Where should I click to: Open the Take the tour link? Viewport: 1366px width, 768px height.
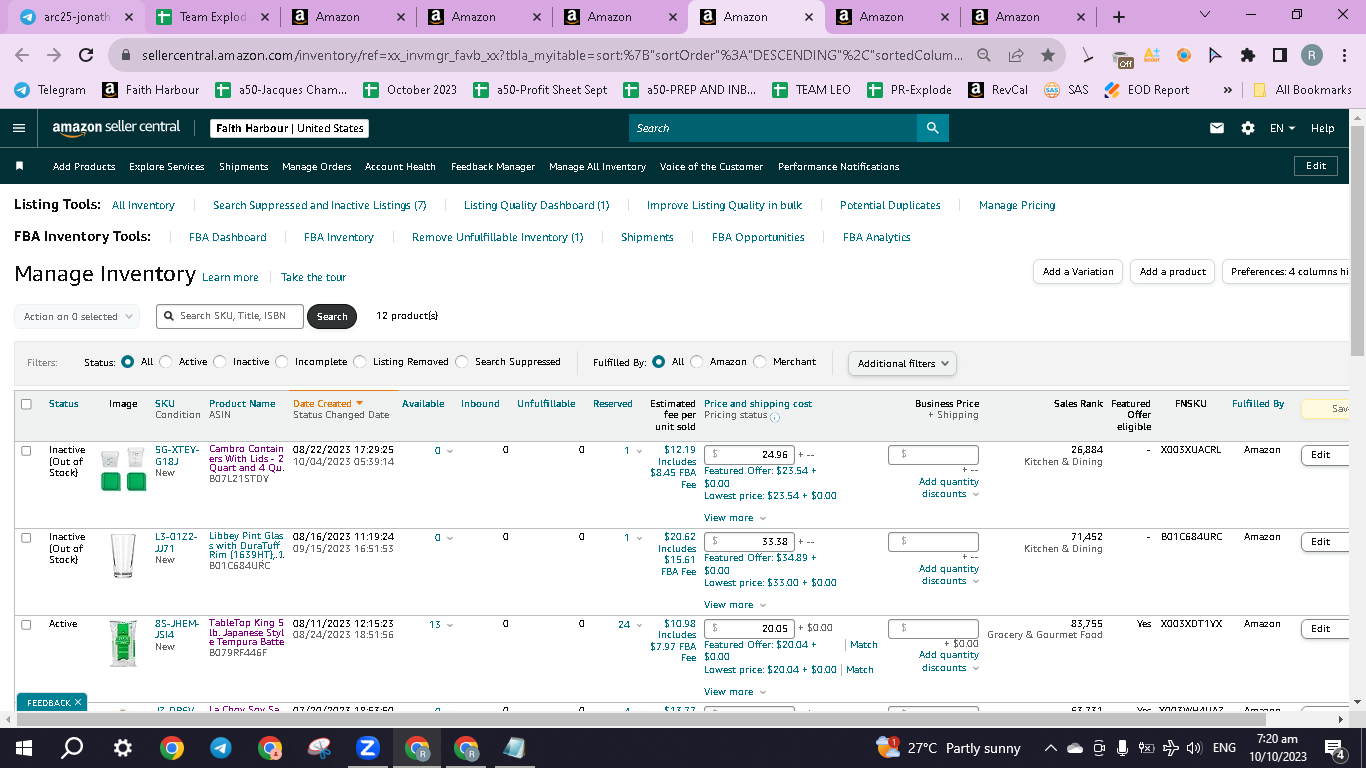point(313,278)
